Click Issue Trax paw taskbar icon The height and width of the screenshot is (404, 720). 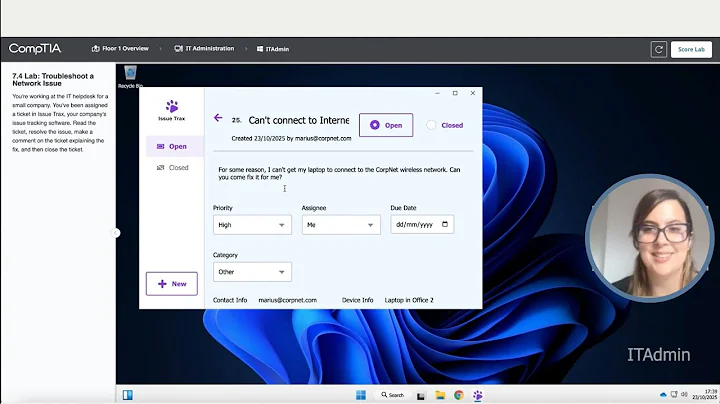478,395
